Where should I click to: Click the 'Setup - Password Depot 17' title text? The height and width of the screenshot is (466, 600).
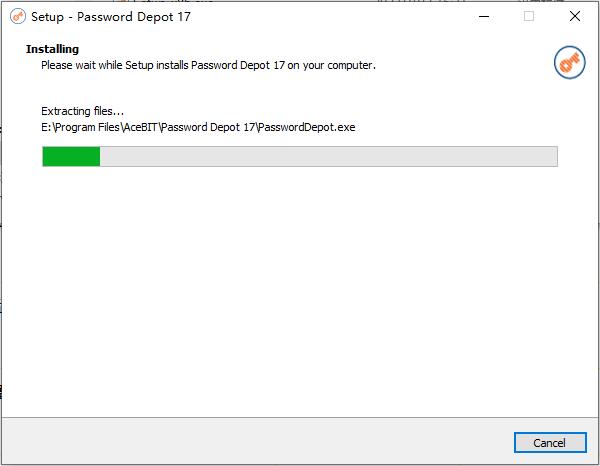pos(111,17)
